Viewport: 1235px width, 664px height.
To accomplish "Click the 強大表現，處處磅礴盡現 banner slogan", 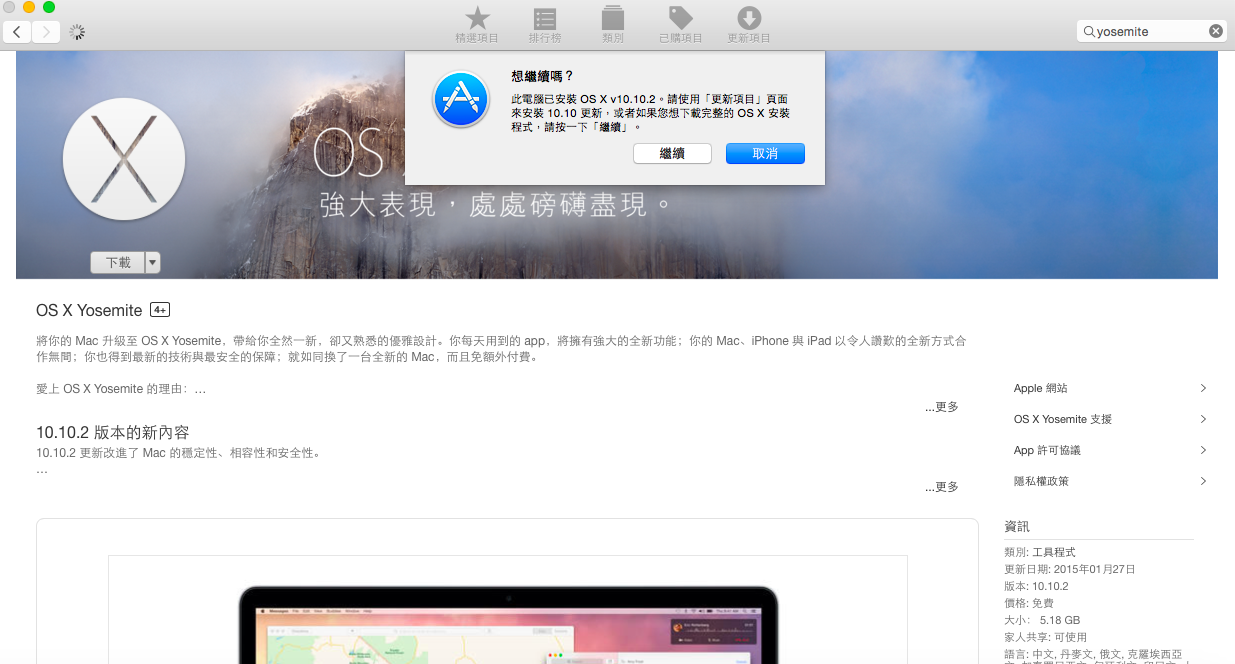I will [x=496, y=204].
